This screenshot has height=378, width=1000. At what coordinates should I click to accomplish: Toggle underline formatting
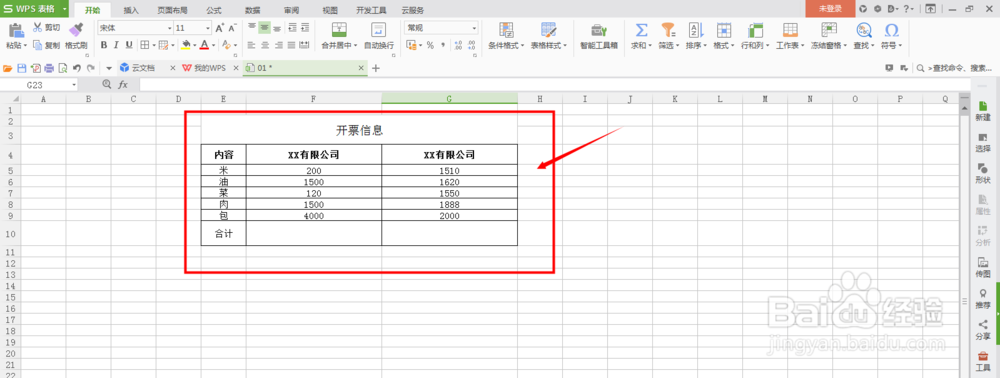[129, 45]
